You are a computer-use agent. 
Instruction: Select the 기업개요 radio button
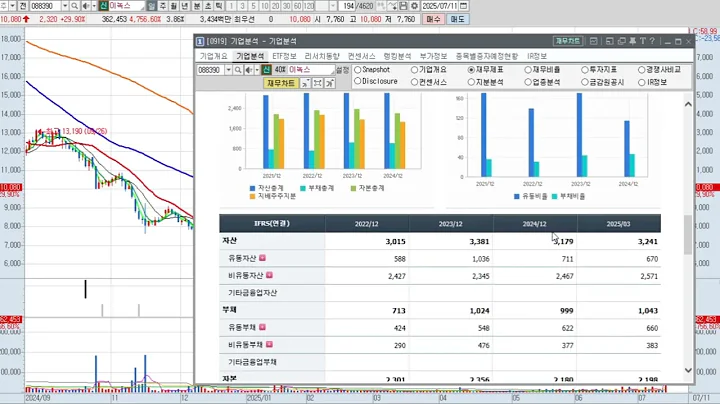(x=415, y=70)
